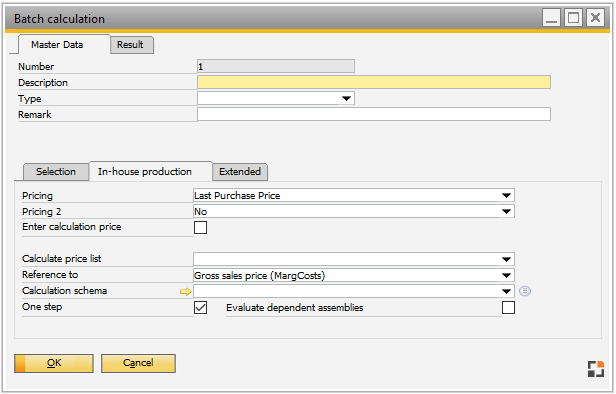Open the round details icon next to Calculation schema

(525, 291)
